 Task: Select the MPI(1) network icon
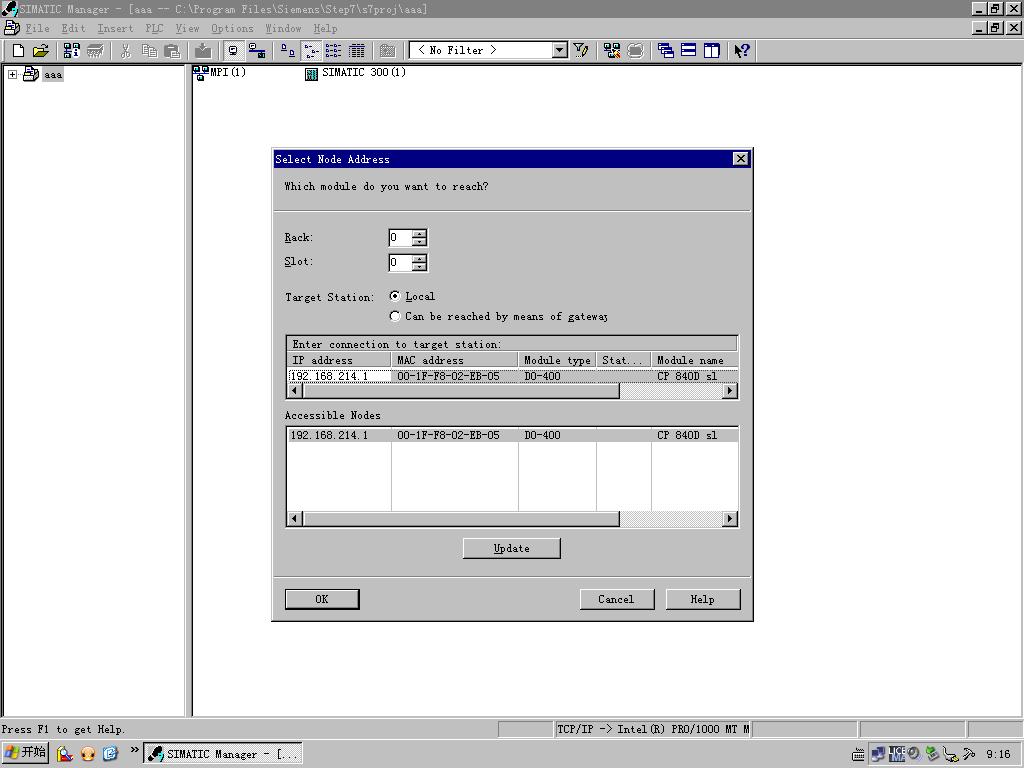pos(200,73)
